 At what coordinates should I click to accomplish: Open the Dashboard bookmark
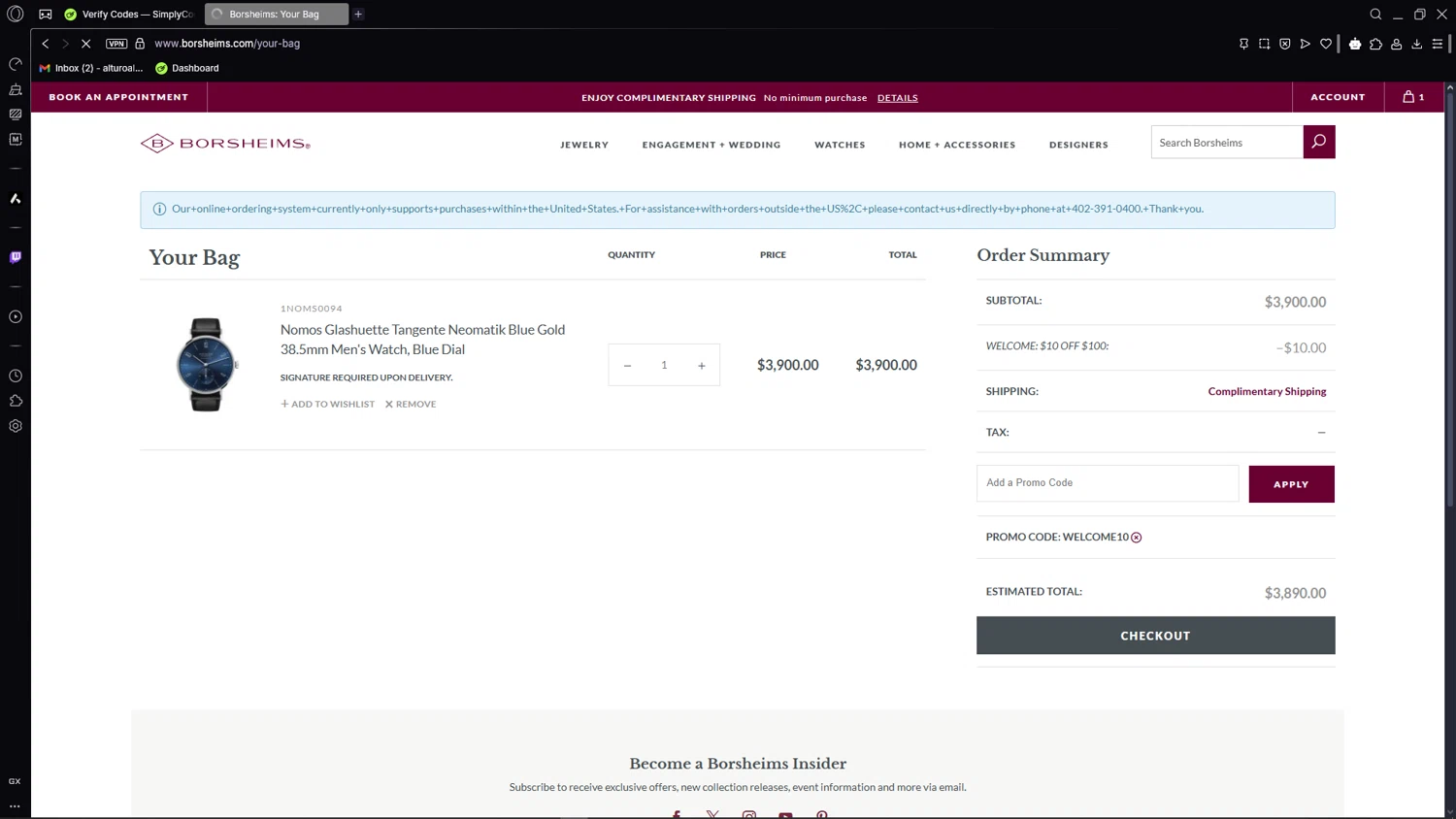click(187, 68)
